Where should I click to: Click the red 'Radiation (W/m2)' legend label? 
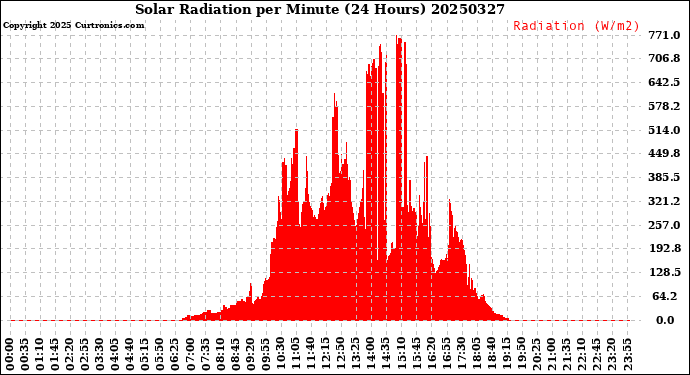576,26
